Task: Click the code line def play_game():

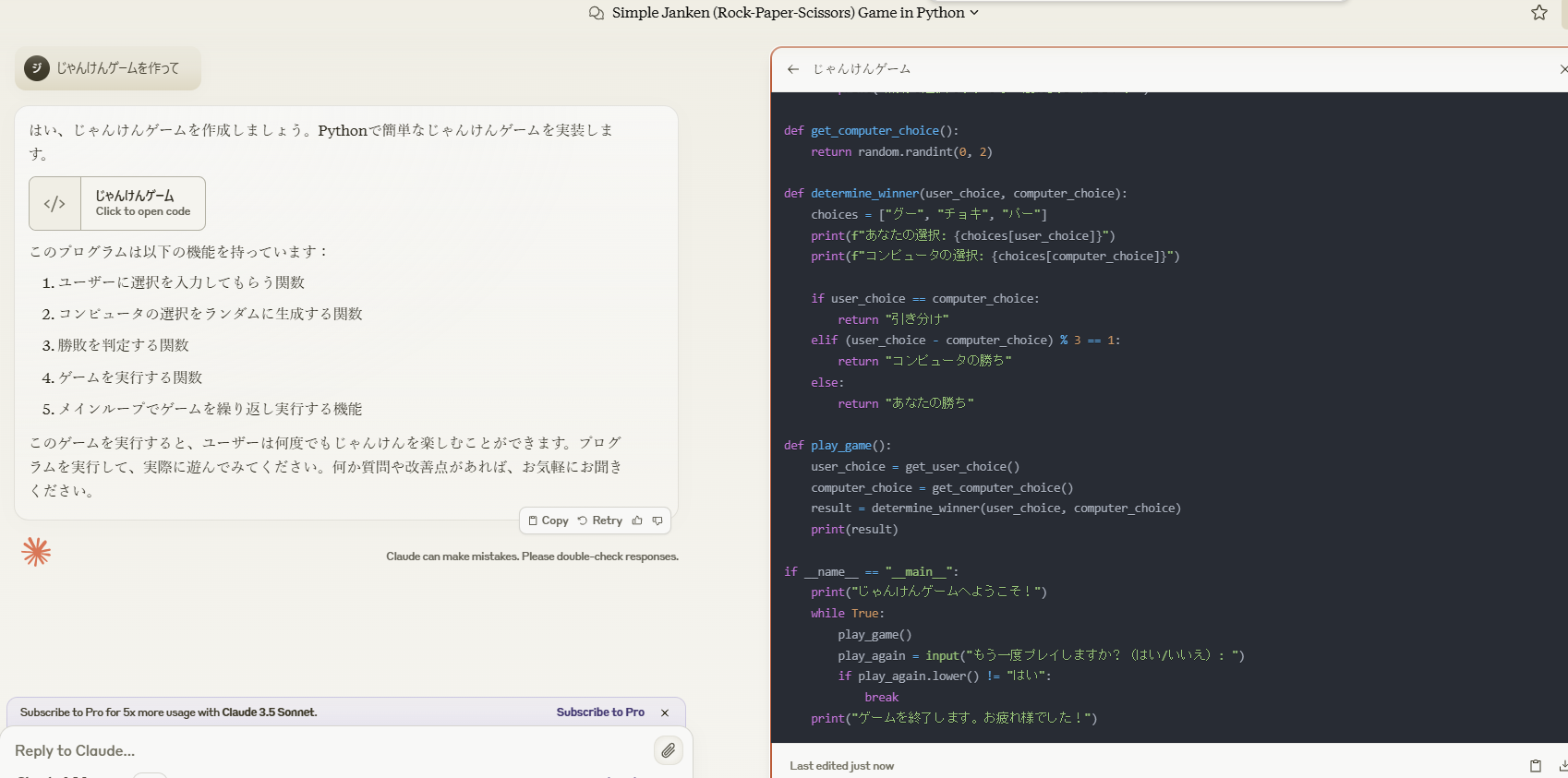Action: [x=838, y=446]
